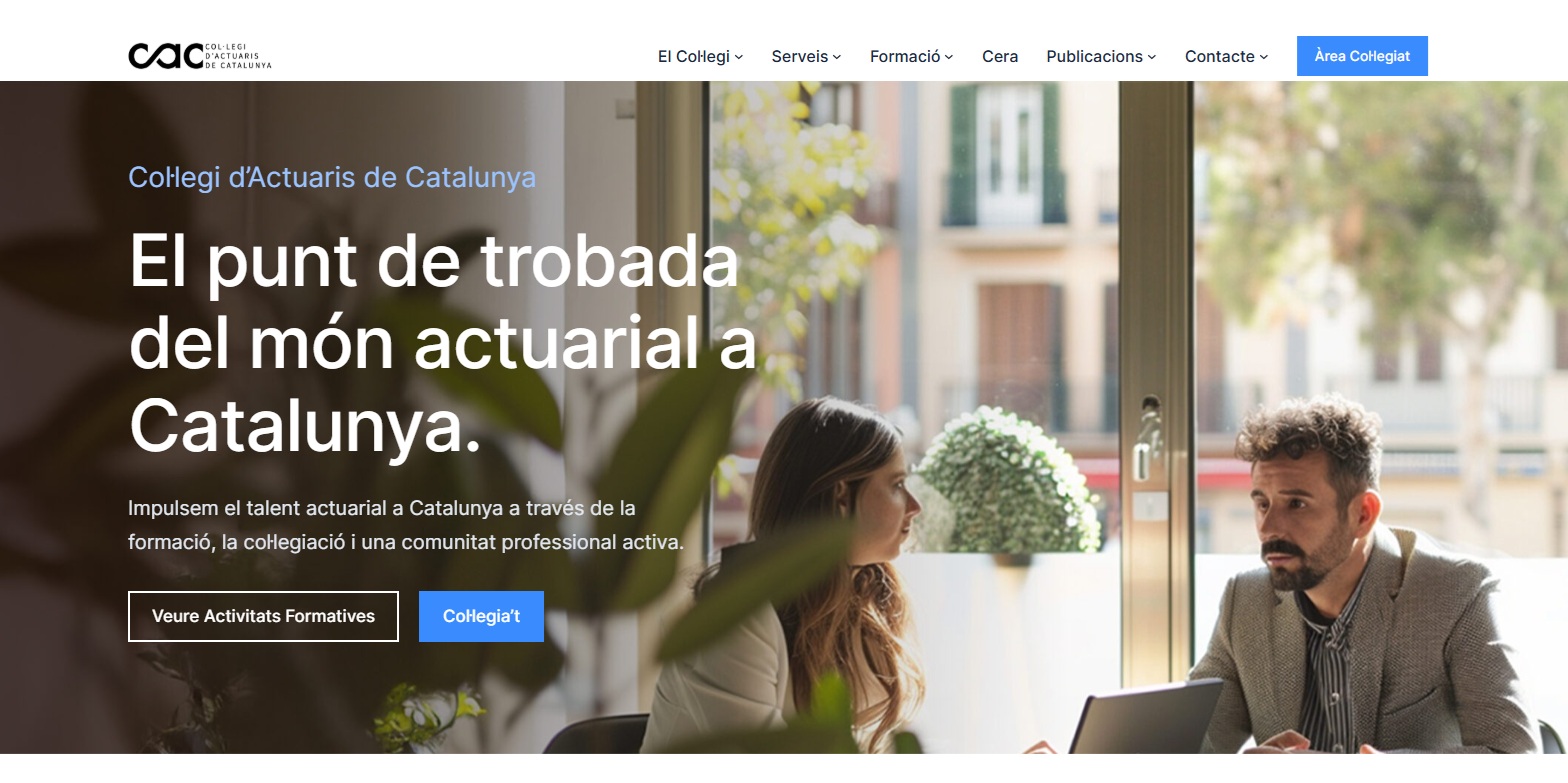Click the light-blue Col·legi d'Actuaris de Catalunya subtitle
The width and height of the screenshot is (1568, 783).
[x=332, y=177]
